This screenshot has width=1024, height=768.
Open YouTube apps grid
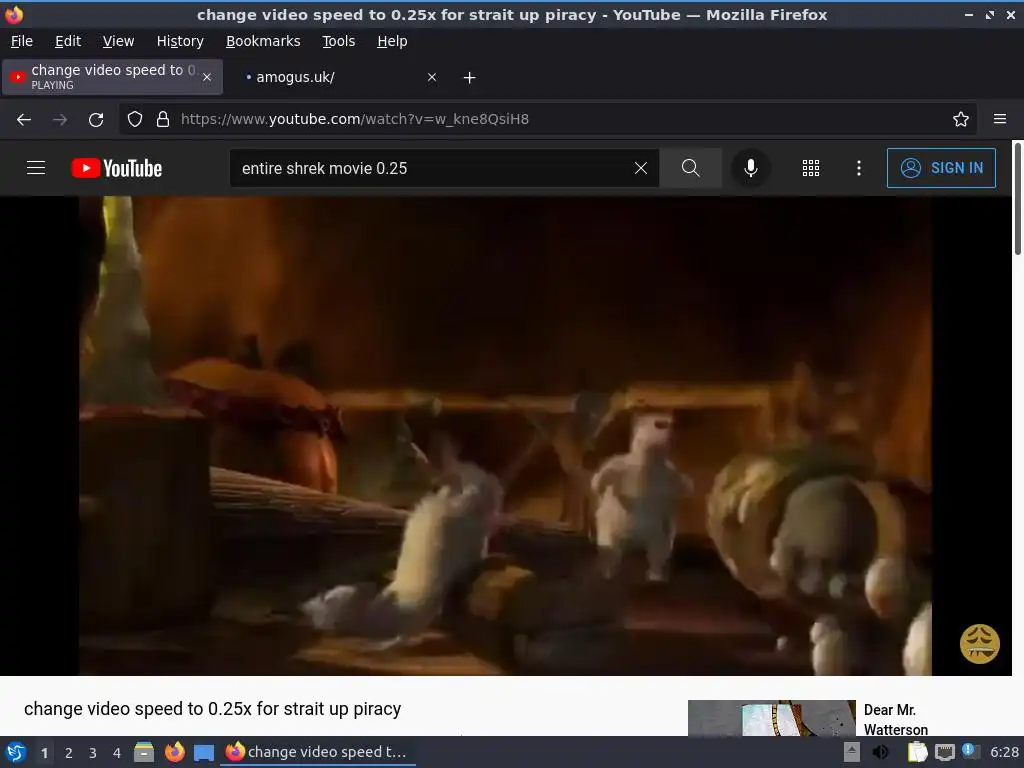tap(810, 168)
